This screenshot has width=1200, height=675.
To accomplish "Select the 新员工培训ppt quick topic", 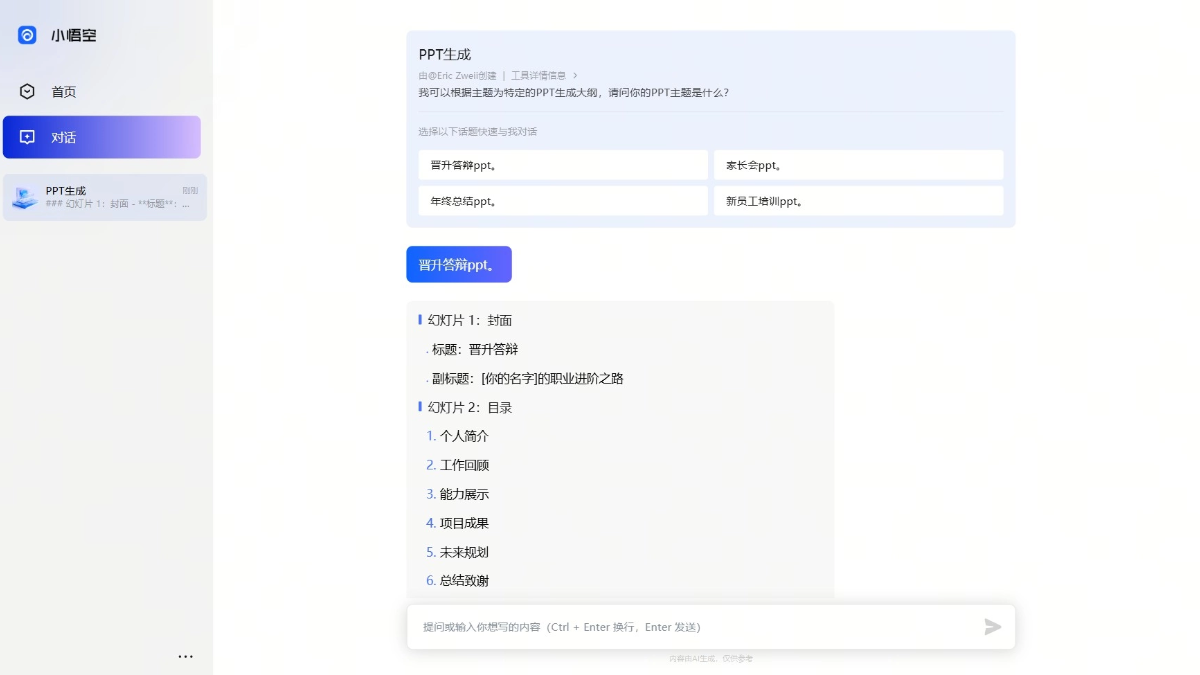I will tap(858, 200).
